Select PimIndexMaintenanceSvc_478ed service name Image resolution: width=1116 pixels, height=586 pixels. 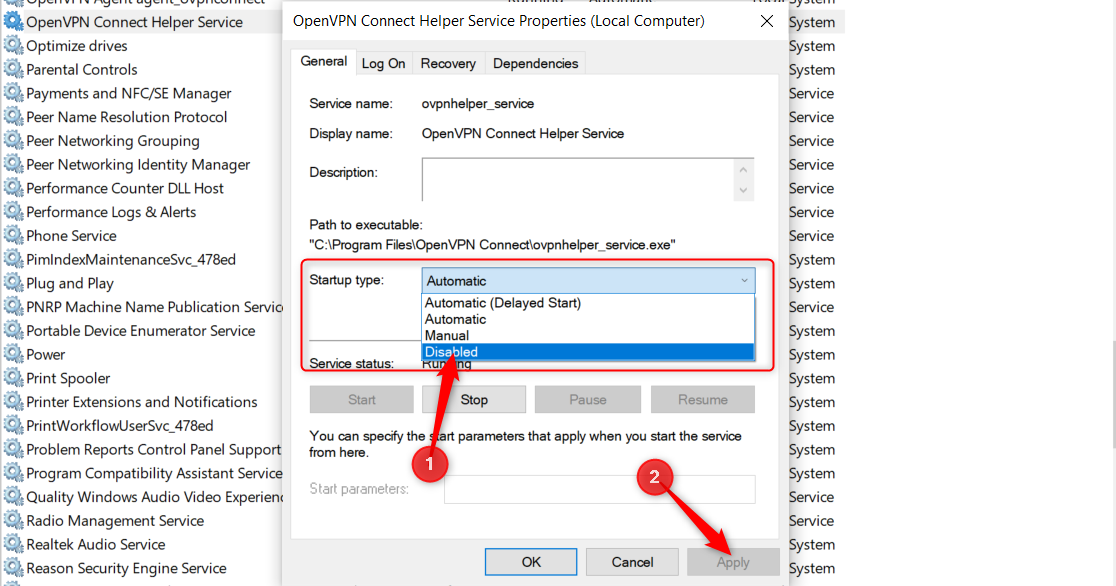click(x=131, y=259)
